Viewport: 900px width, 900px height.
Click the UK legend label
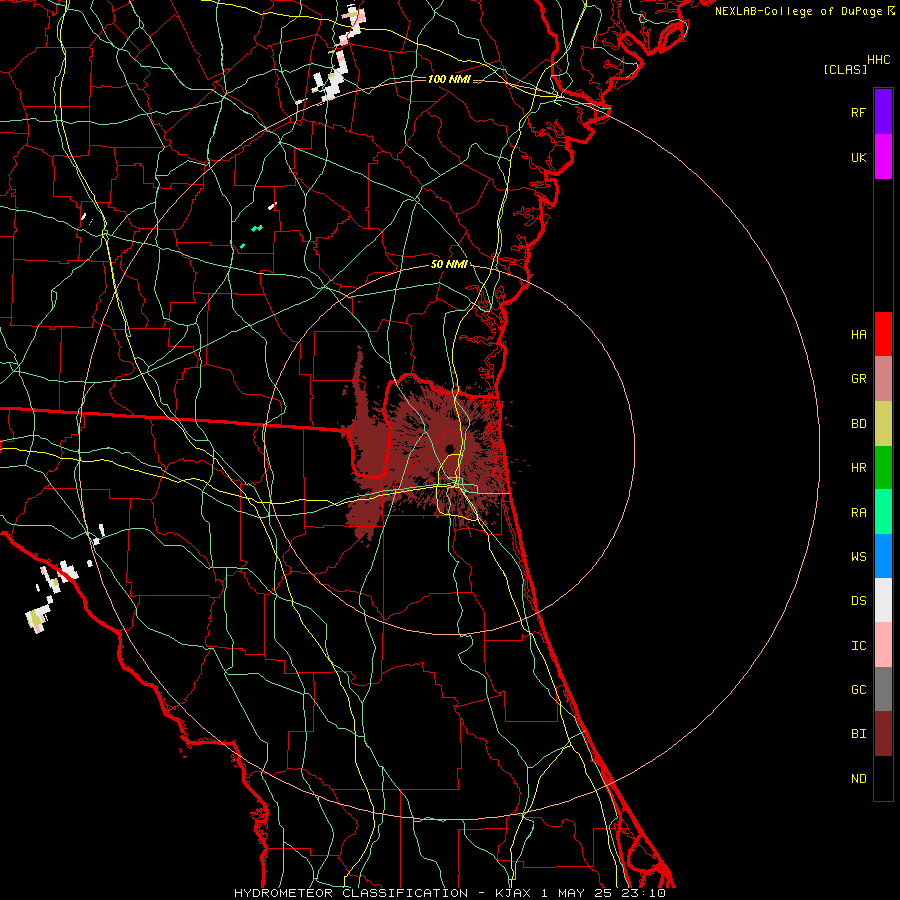click(859, 157)
